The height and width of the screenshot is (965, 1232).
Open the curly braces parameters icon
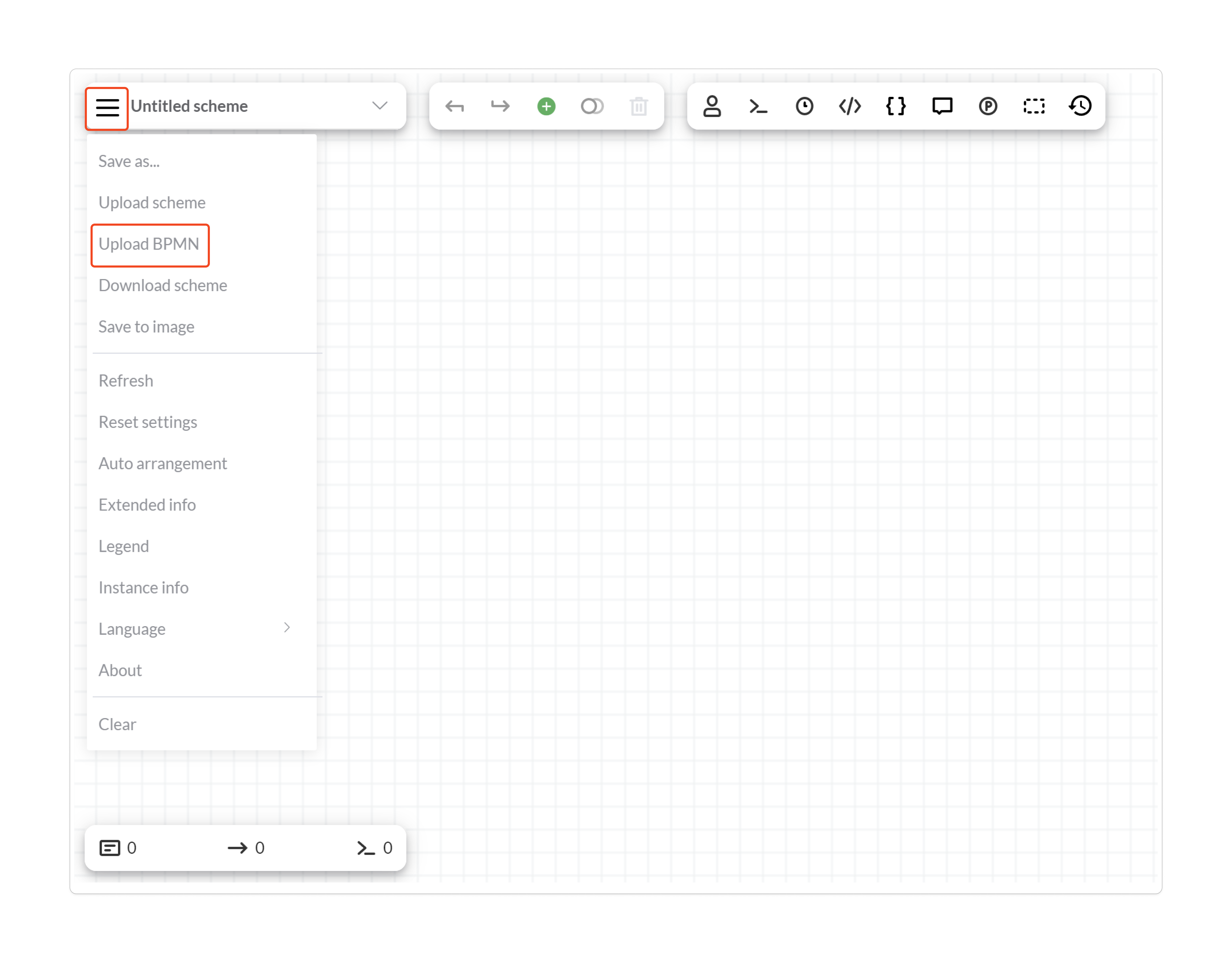pyautogui.click(x=895, y=106)
